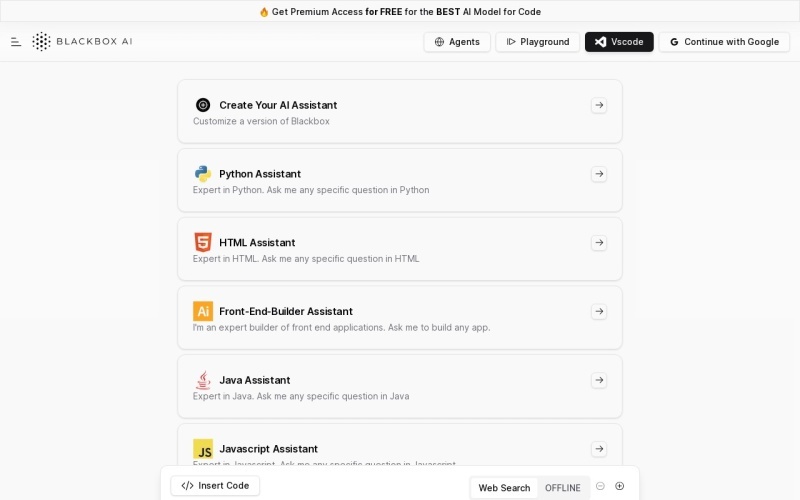Click the Create Your AI Assistant target icon

click(203, 105)
